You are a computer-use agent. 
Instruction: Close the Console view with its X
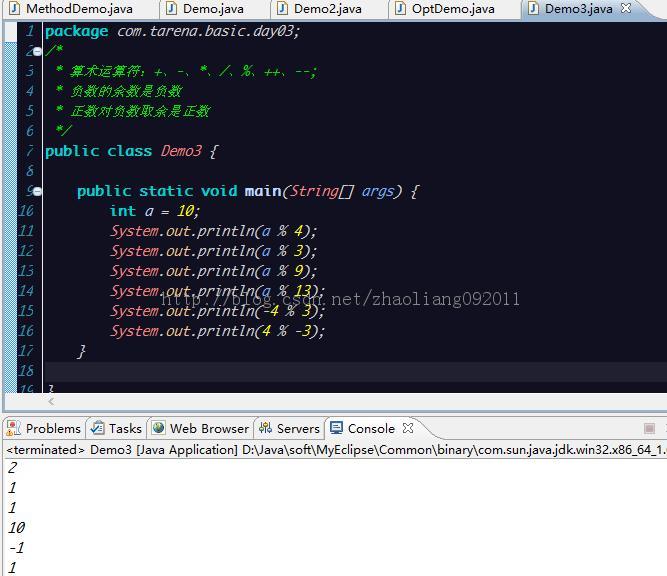408,428
